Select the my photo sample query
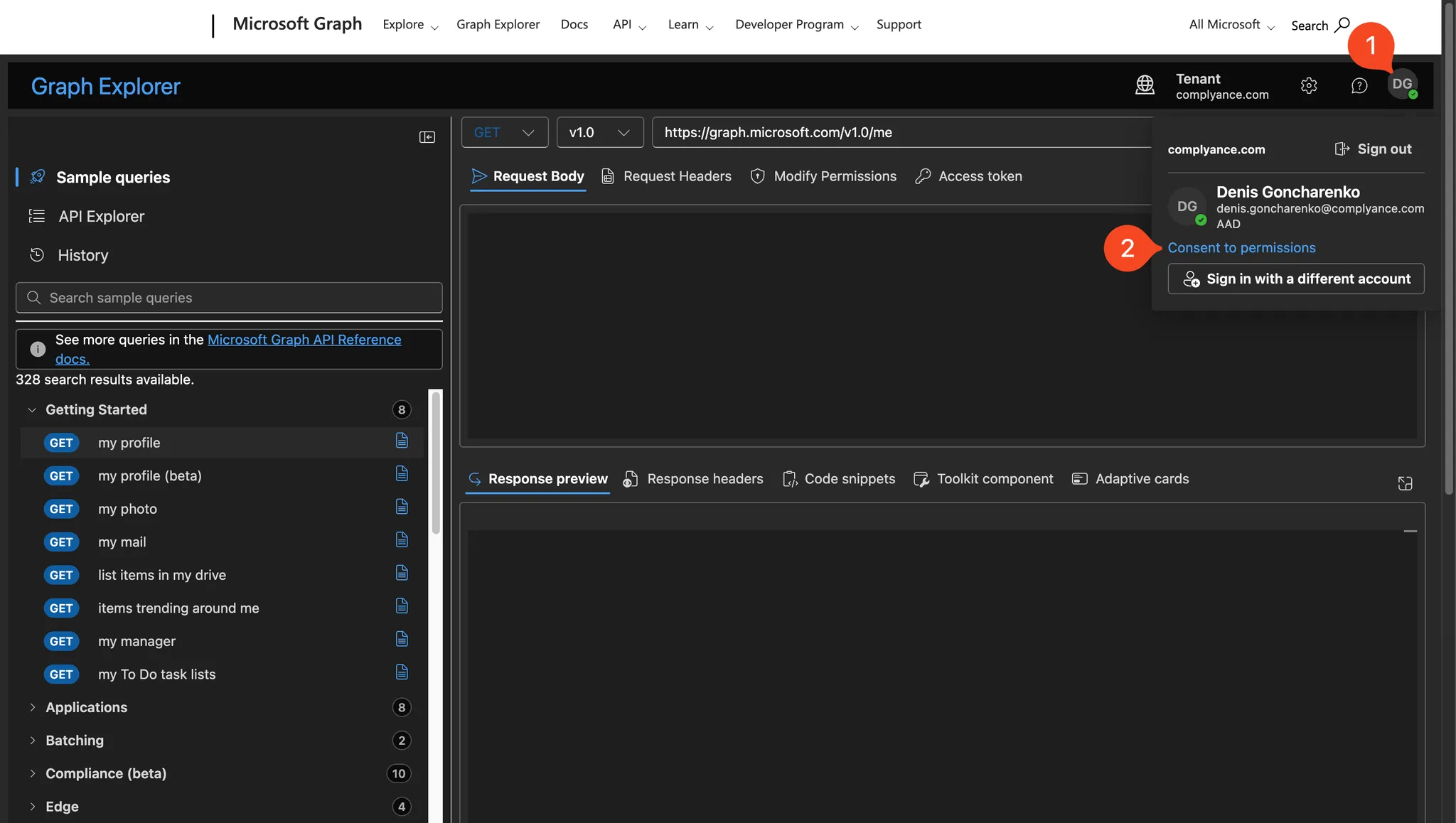 127,509
